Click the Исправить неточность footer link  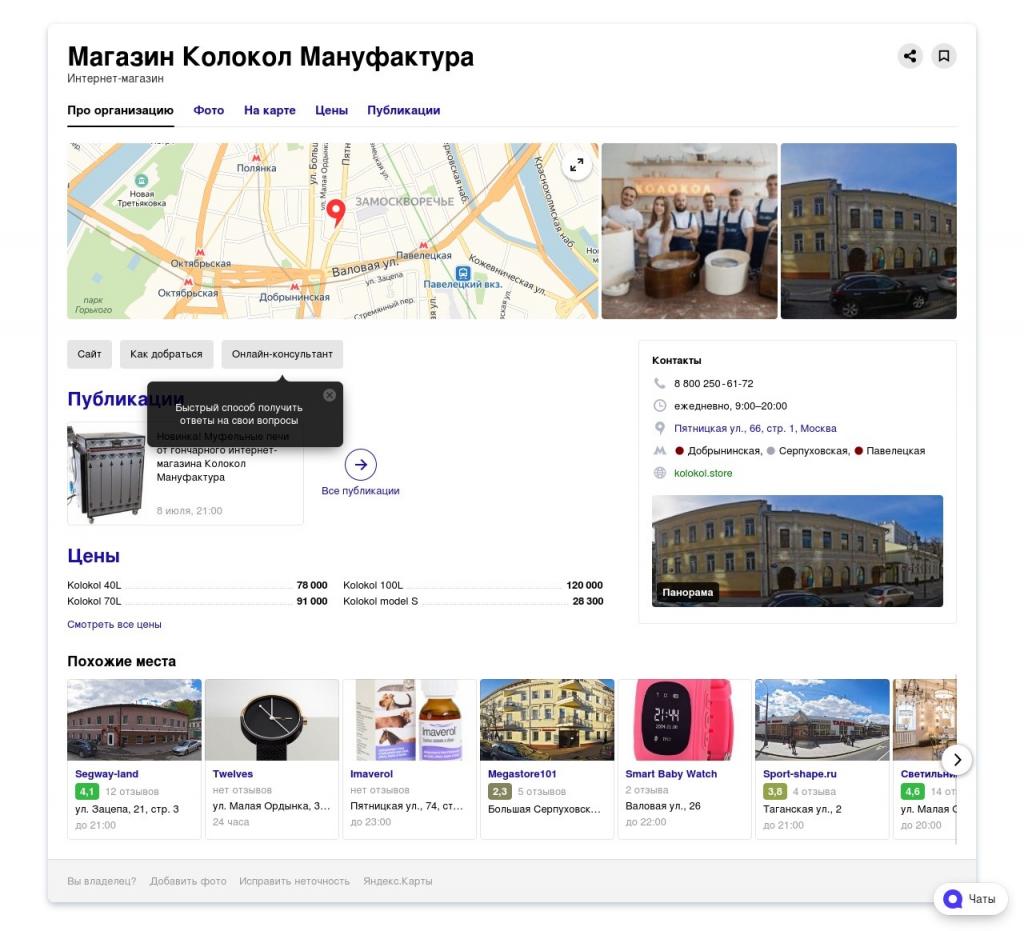295,881
